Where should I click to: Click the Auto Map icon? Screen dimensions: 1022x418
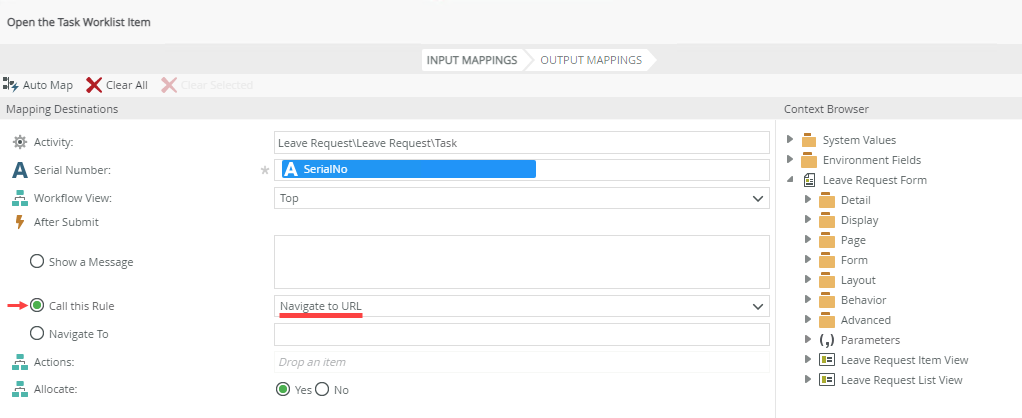pos(11,85)
